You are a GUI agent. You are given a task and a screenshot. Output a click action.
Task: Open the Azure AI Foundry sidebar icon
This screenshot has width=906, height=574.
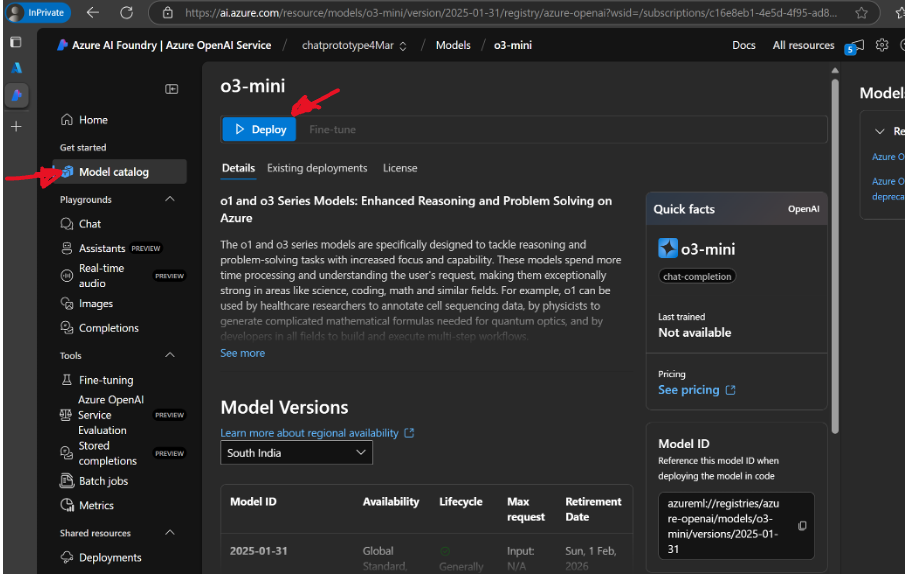coord(16,95)
